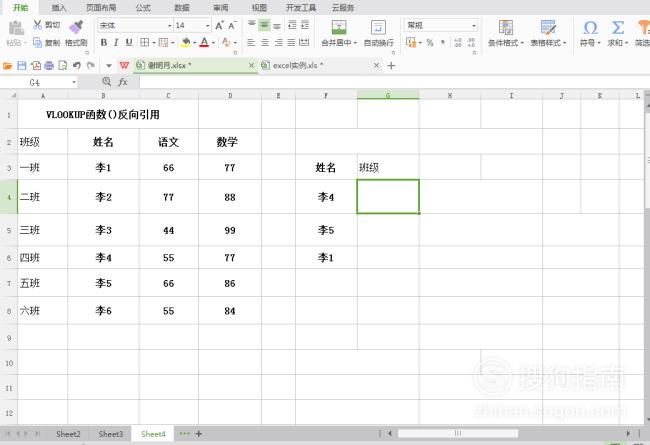Open the 页面布局 (Page Layout) tab

101,8
